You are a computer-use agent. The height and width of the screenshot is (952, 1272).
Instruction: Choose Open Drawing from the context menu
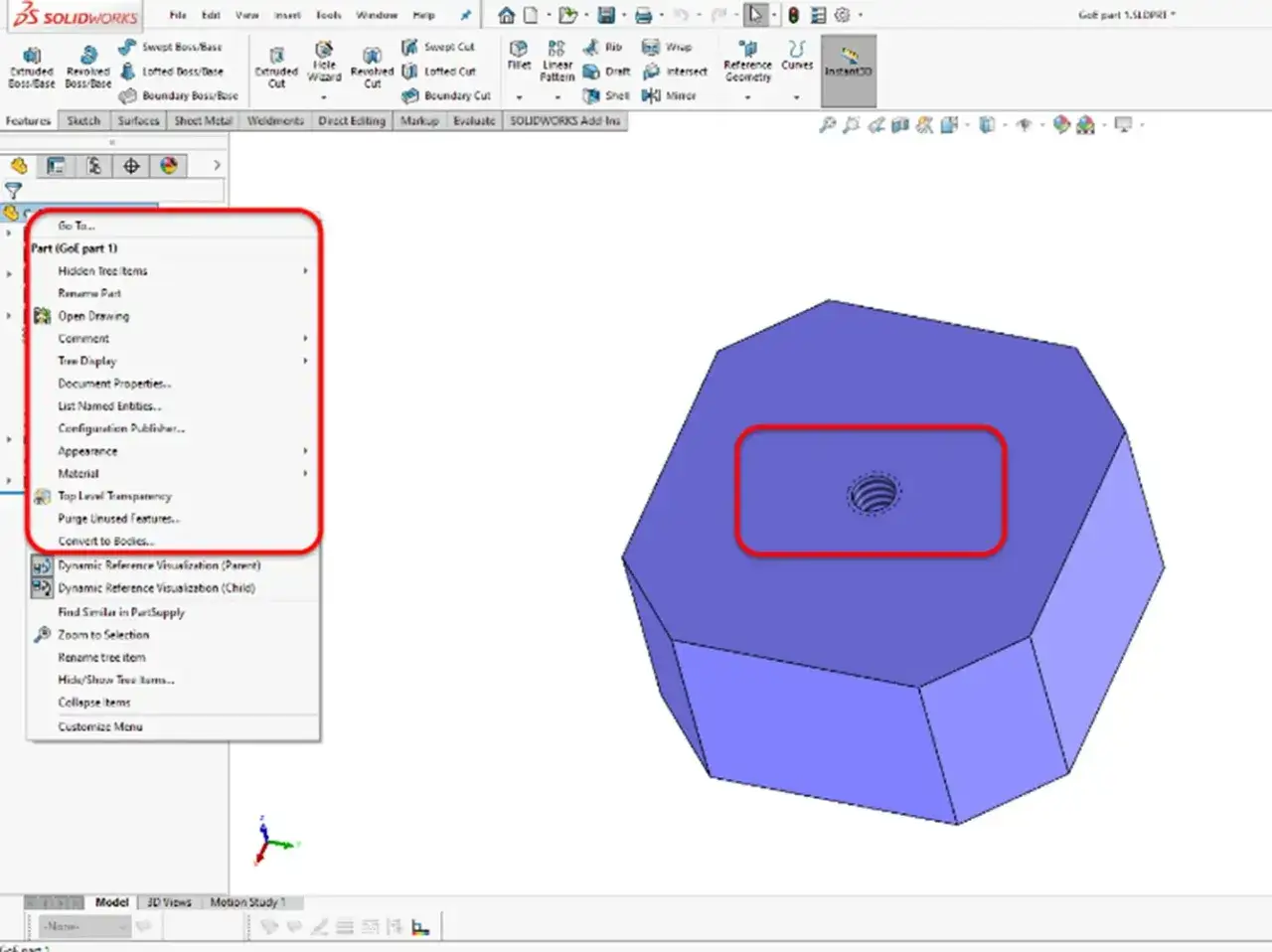(93, 316)
